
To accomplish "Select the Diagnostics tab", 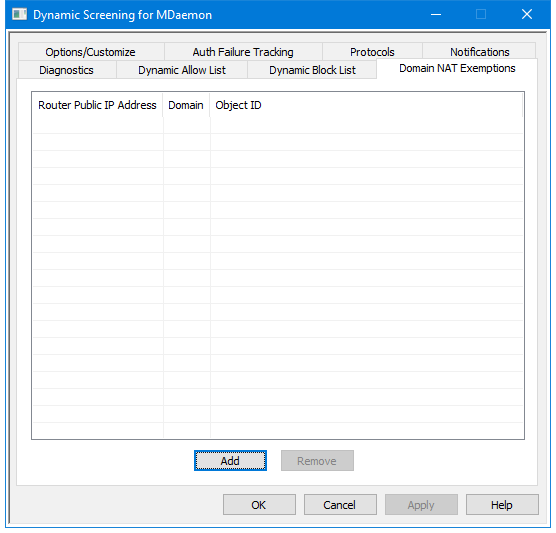I will pyautogui.click(x=67, y=70).
